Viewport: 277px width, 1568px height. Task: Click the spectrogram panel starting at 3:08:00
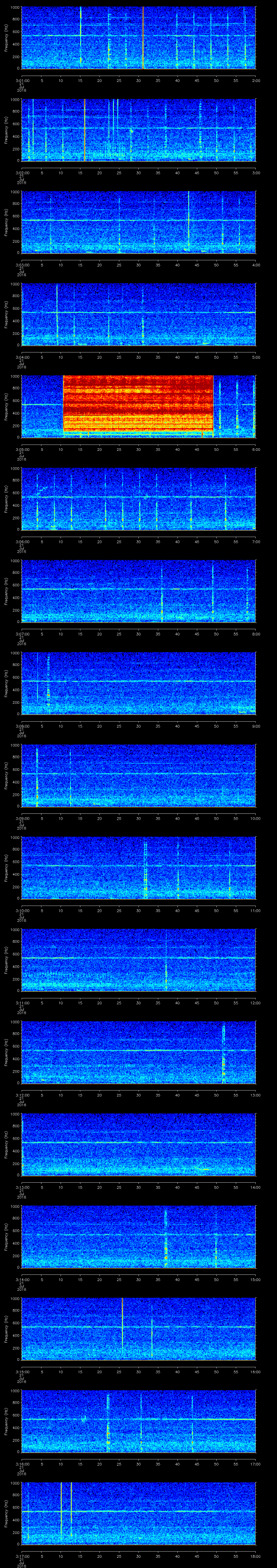pyautogui.click(x=139, y=683)
